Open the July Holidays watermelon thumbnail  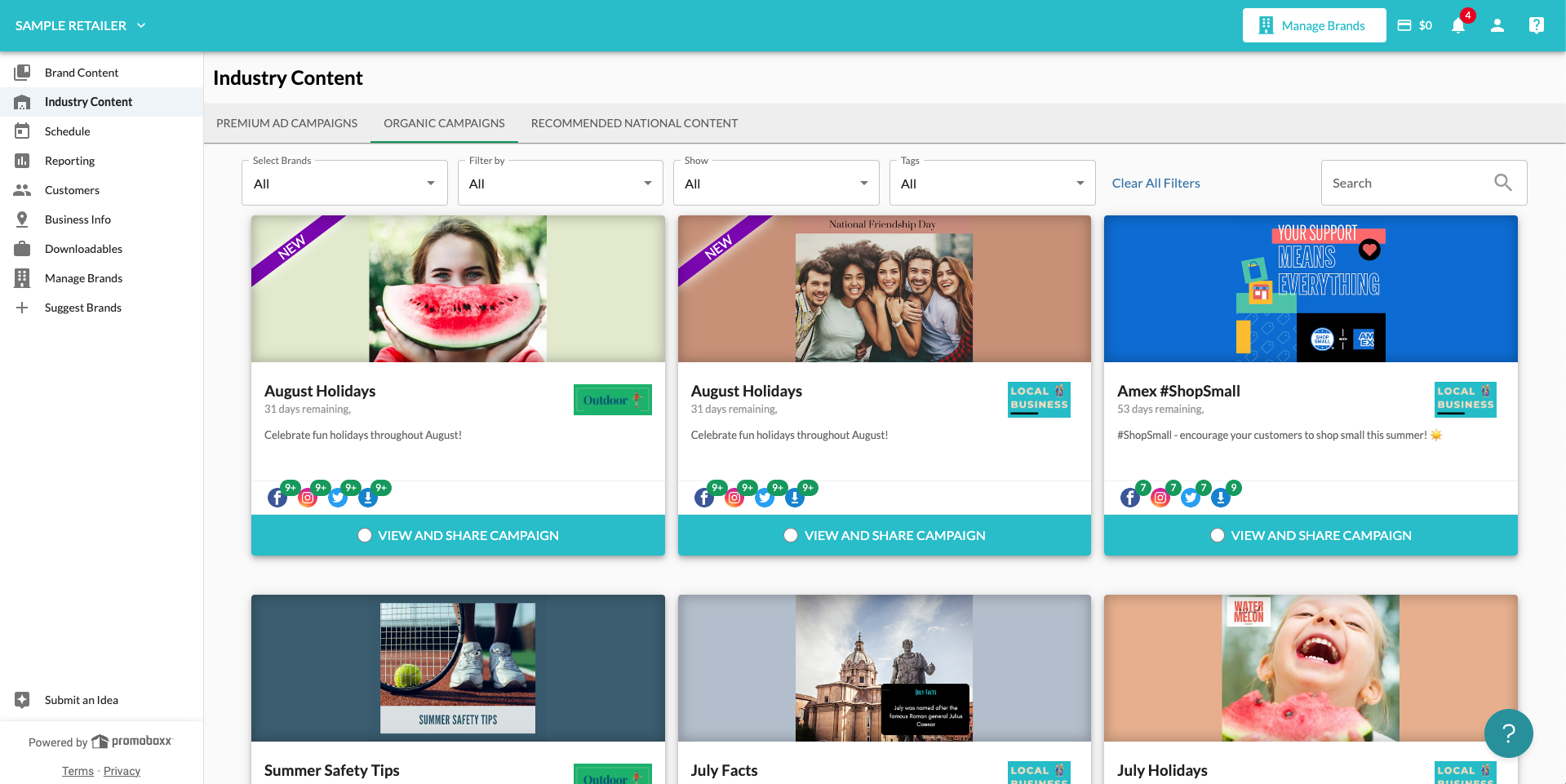coord(1311,668)
